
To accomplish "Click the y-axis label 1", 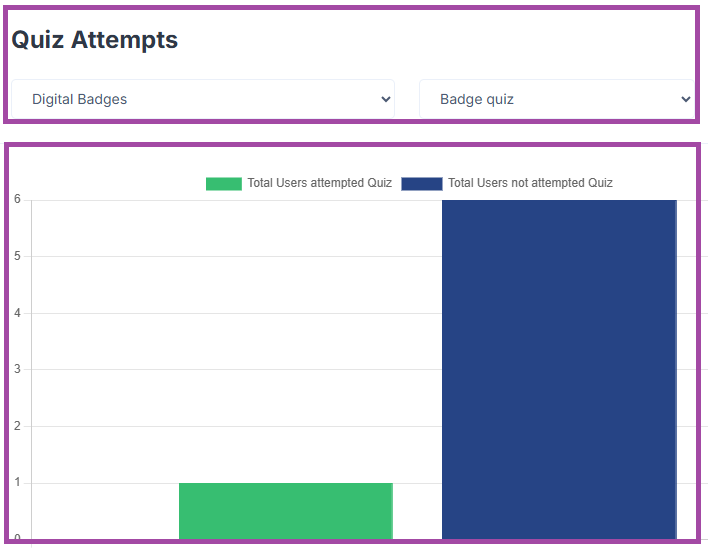I will coord(17,483).
